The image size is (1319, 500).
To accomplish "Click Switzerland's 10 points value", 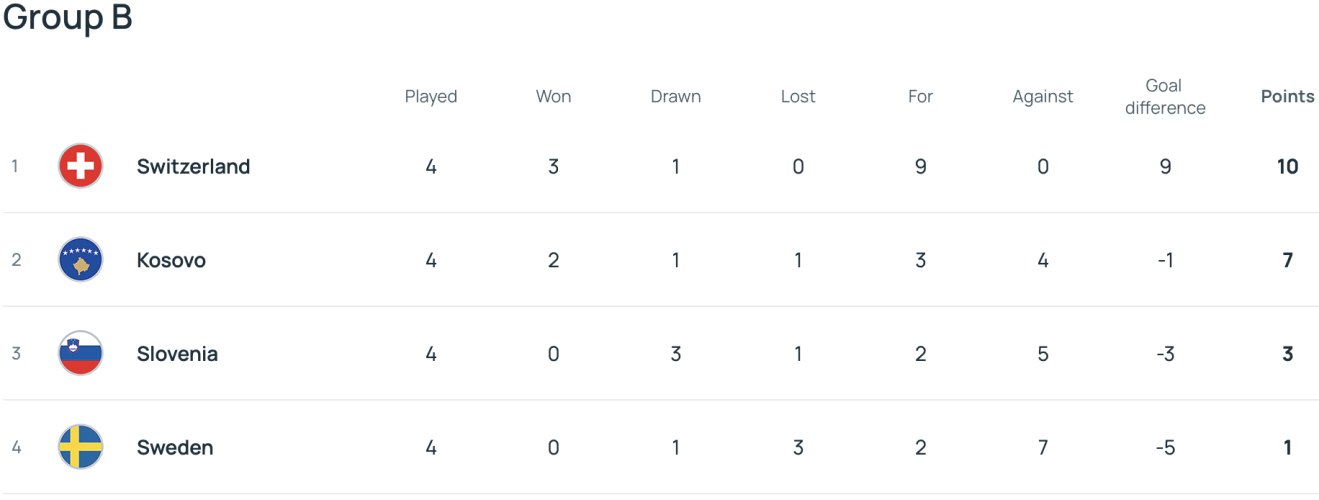I will point(1287,166).
